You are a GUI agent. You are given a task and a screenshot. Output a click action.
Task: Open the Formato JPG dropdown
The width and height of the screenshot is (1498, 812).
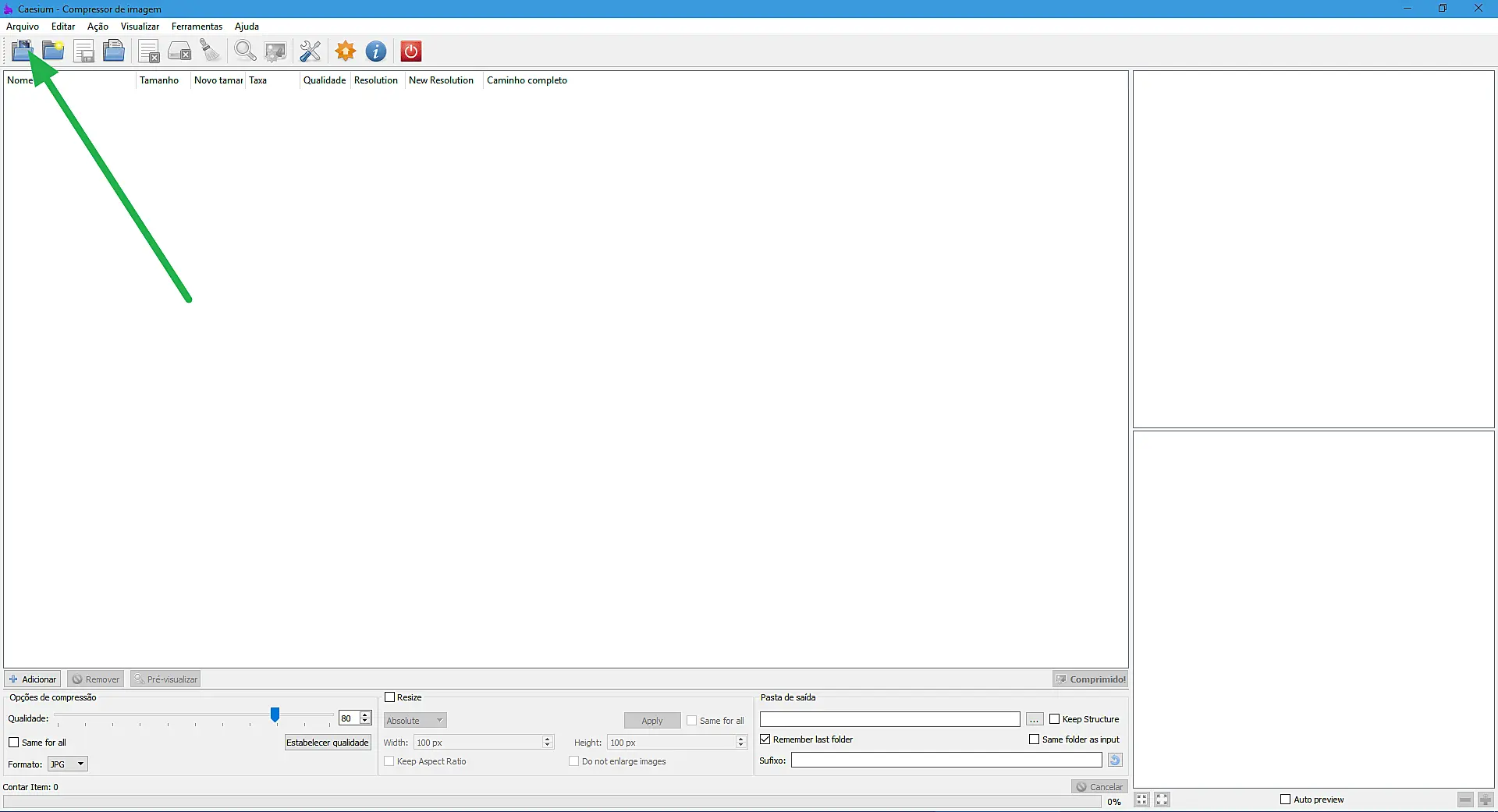coord(68,764)
